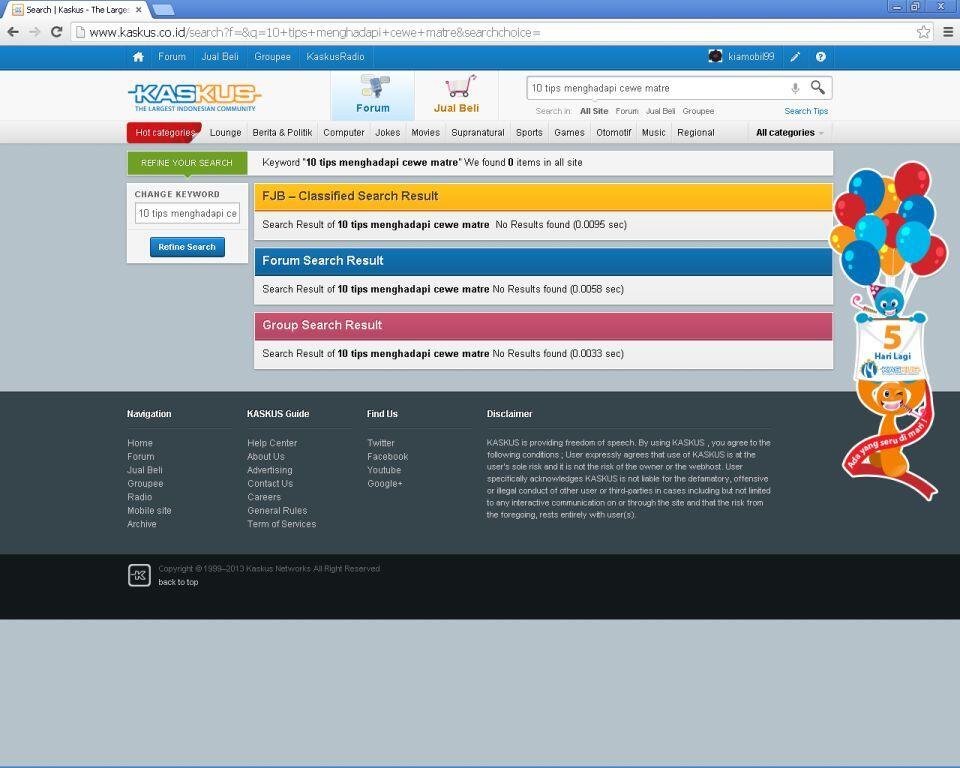The height and width of the screenshot is (768, 960).
Task: Open the Computer category
Action: 344,133
